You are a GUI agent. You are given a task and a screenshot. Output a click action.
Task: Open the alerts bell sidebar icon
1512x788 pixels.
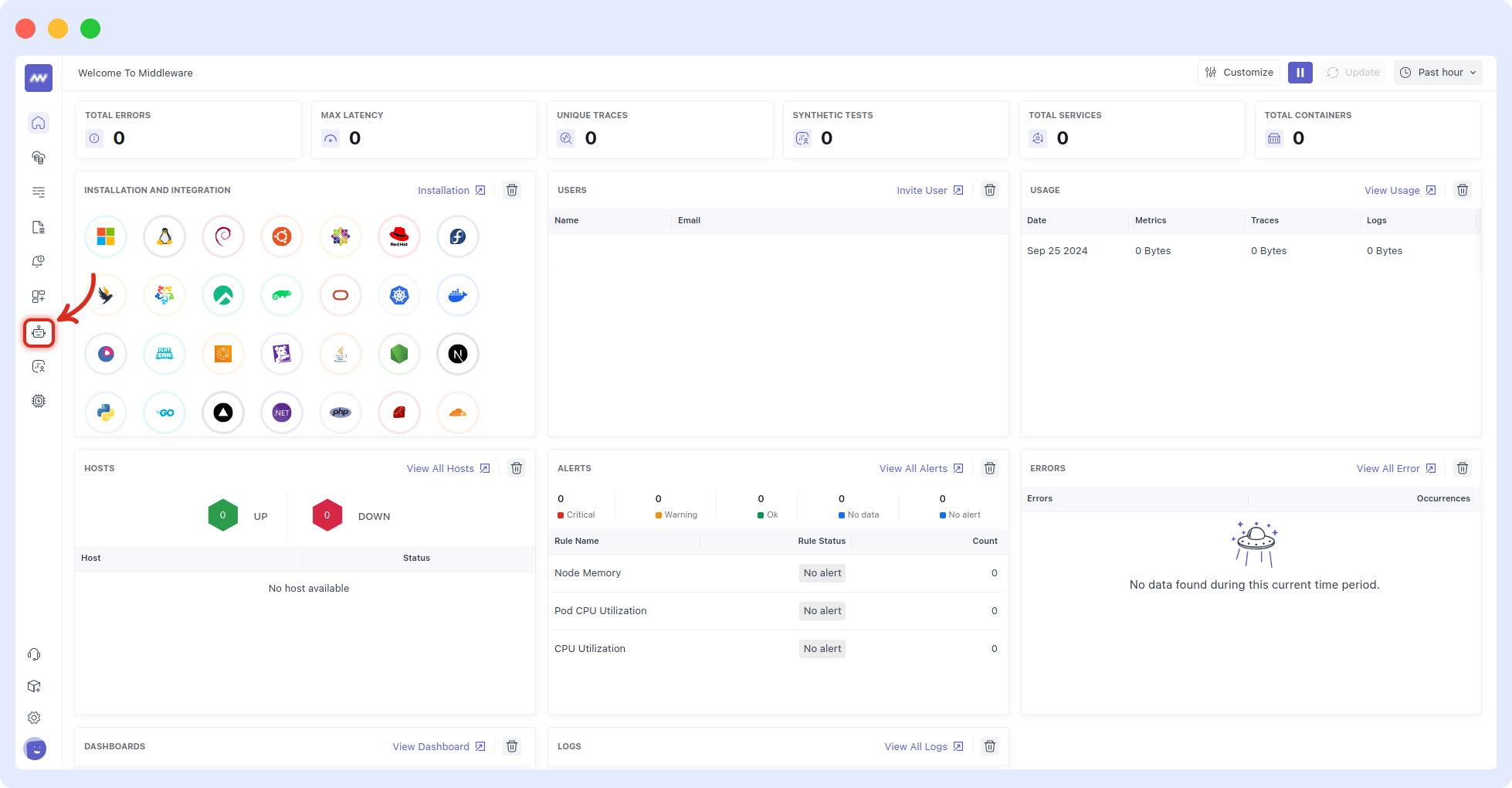(38, 261)
